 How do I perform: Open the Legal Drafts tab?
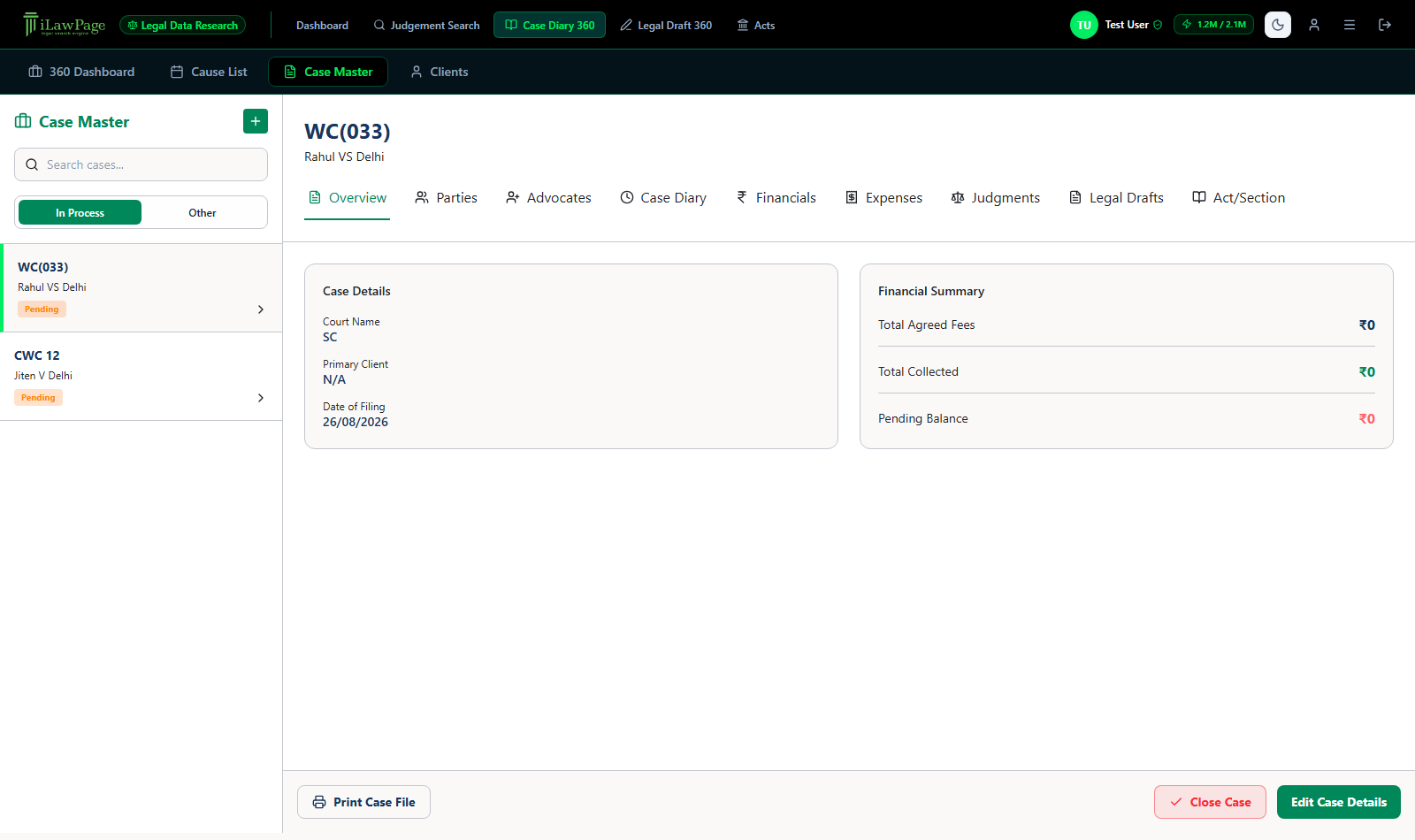(x=1116, y=198)
